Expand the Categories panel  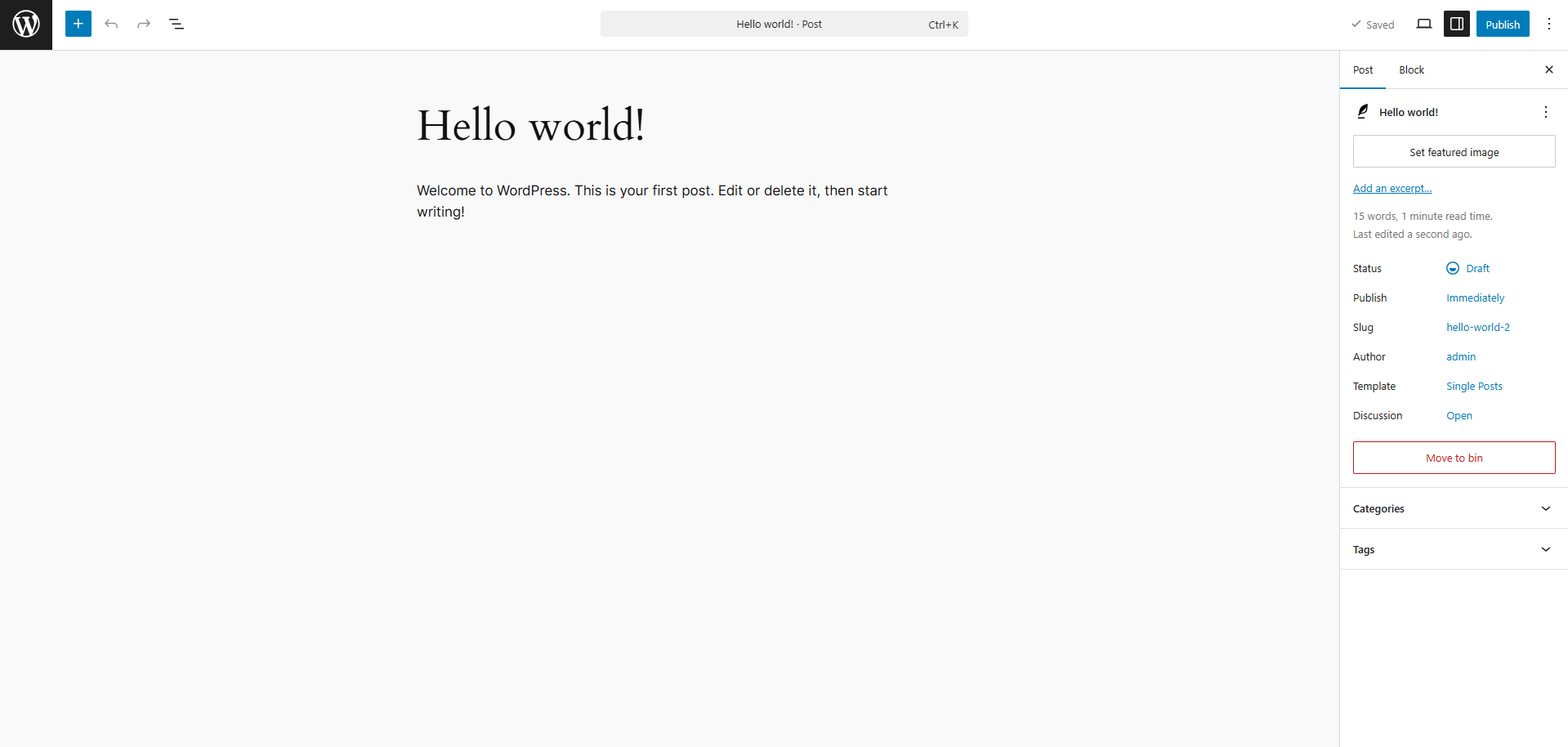pos(1454,508)
